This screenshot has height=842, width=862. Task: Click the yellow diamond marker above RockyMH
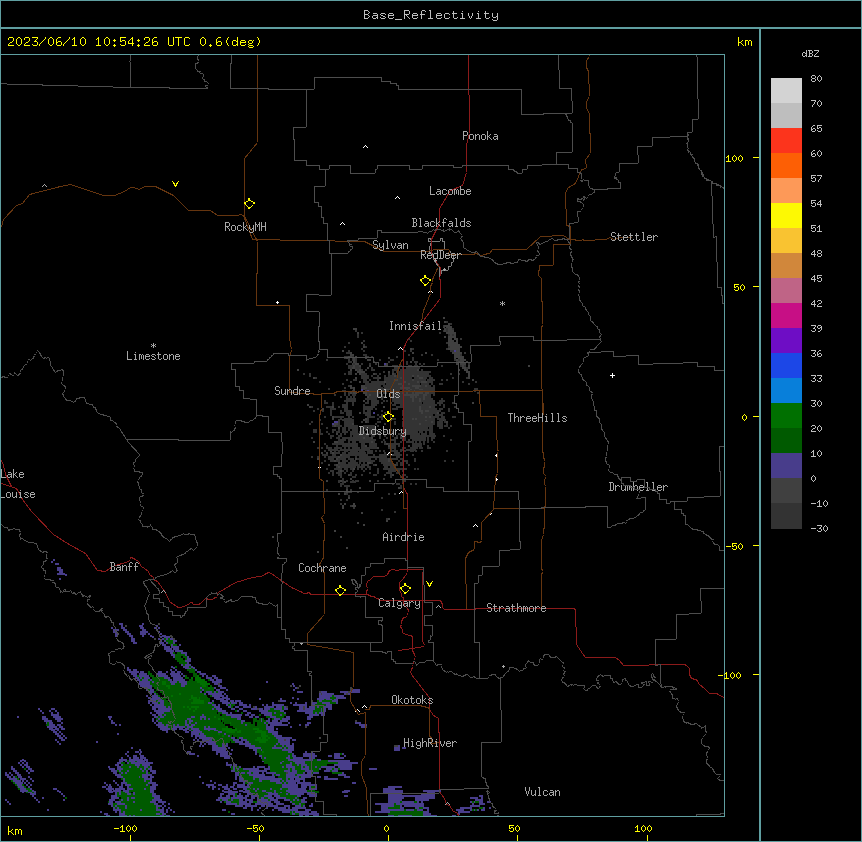click(x=249, y=203)
